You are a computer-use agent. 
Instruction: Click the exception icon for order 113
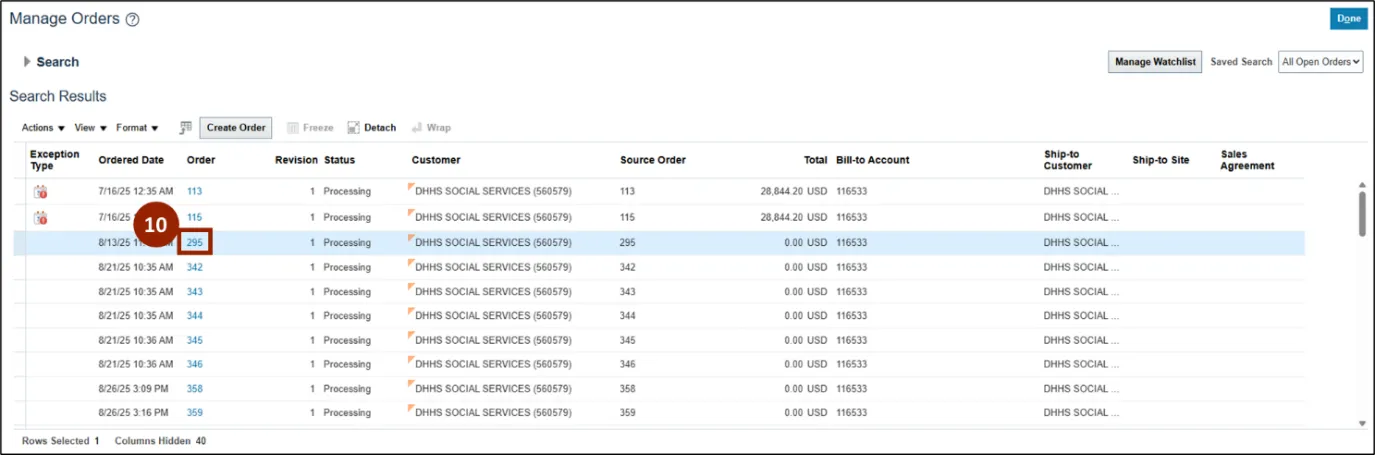41,191
